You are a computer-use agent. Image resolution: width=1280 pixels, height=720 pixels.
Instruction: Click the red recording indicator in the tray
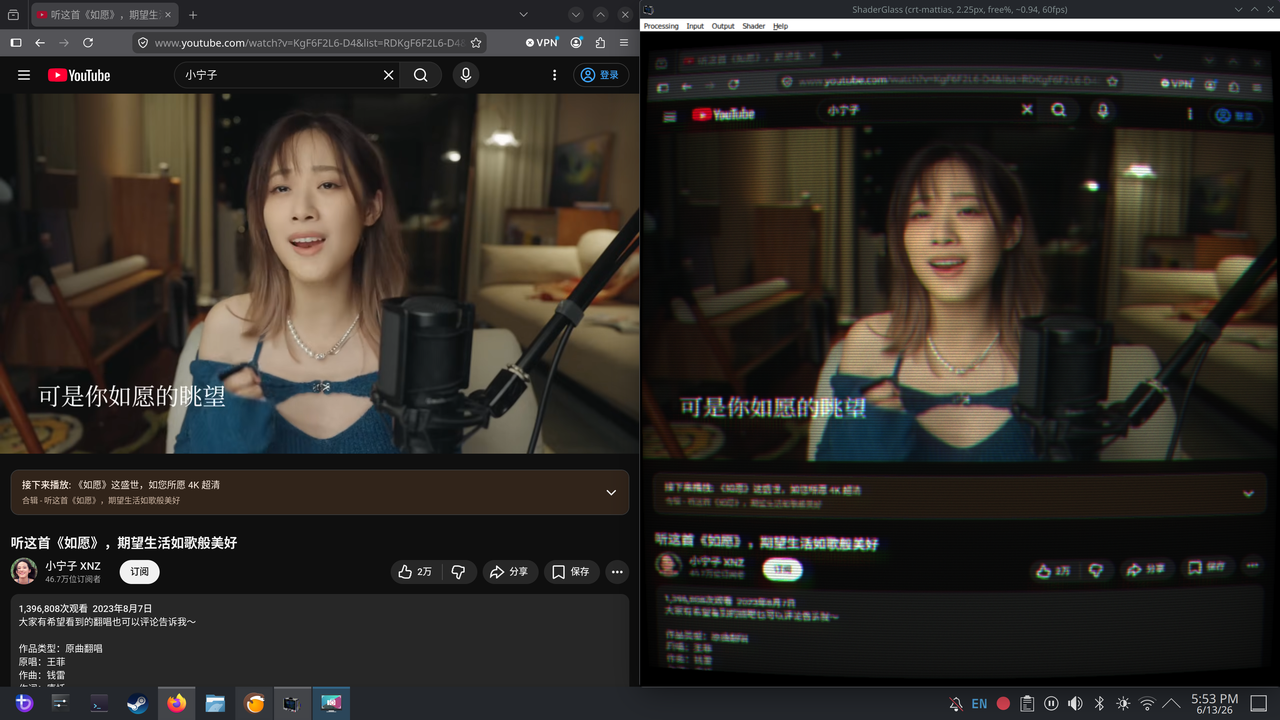click(x=1003, y=703)
